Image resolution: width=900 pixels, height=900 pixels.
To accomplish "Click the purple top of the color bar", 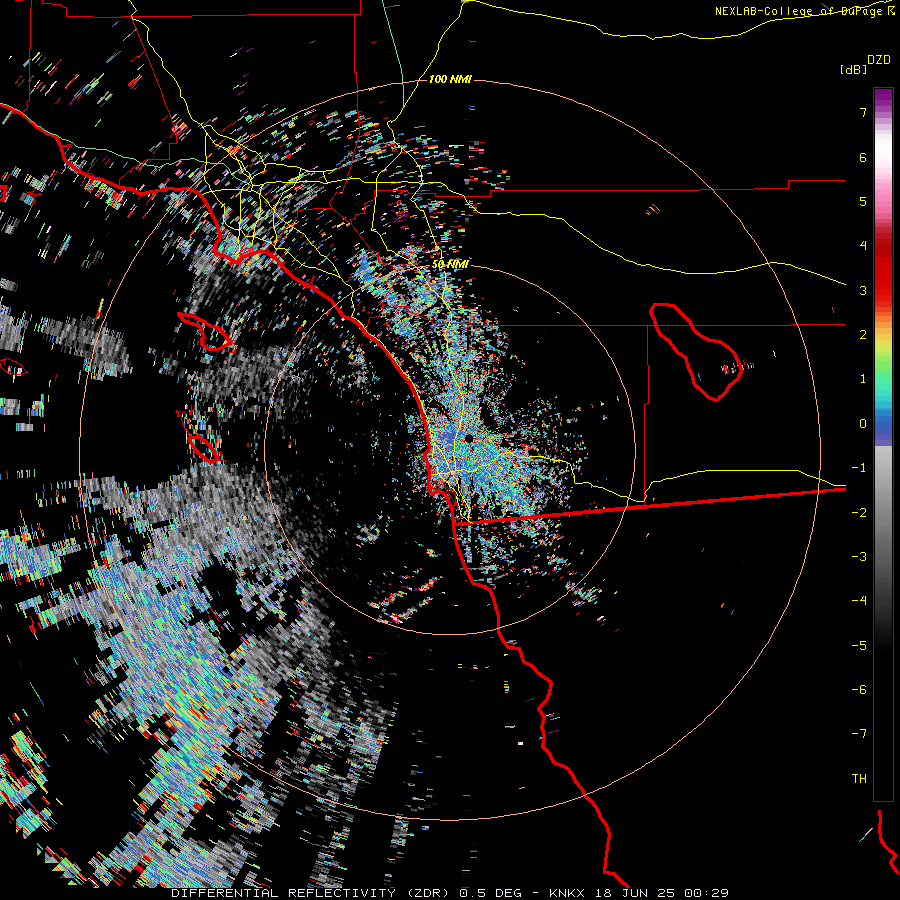I will (883, 99).
